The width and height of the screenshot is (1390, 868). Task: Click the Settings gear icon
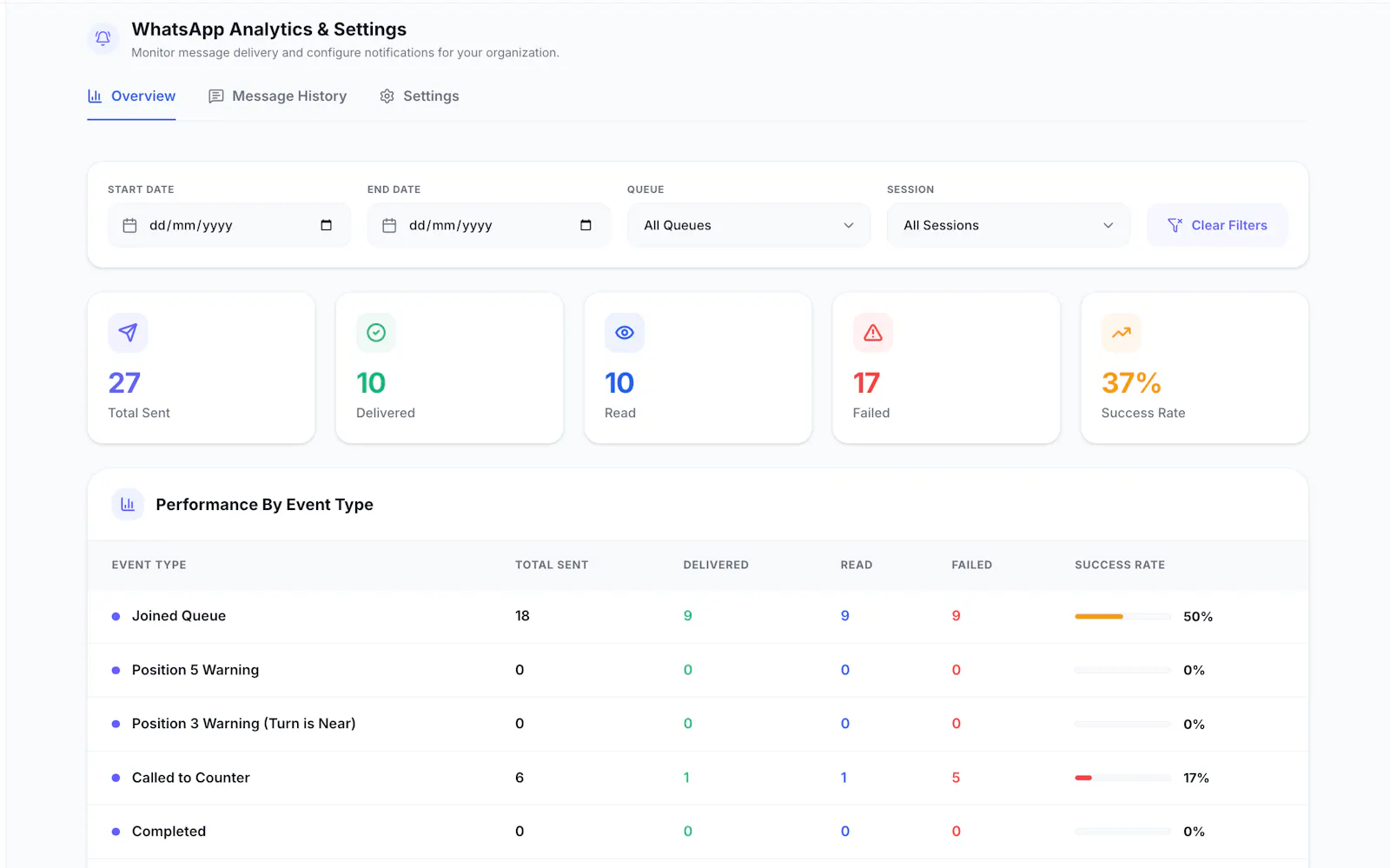(x=387, y=96)
